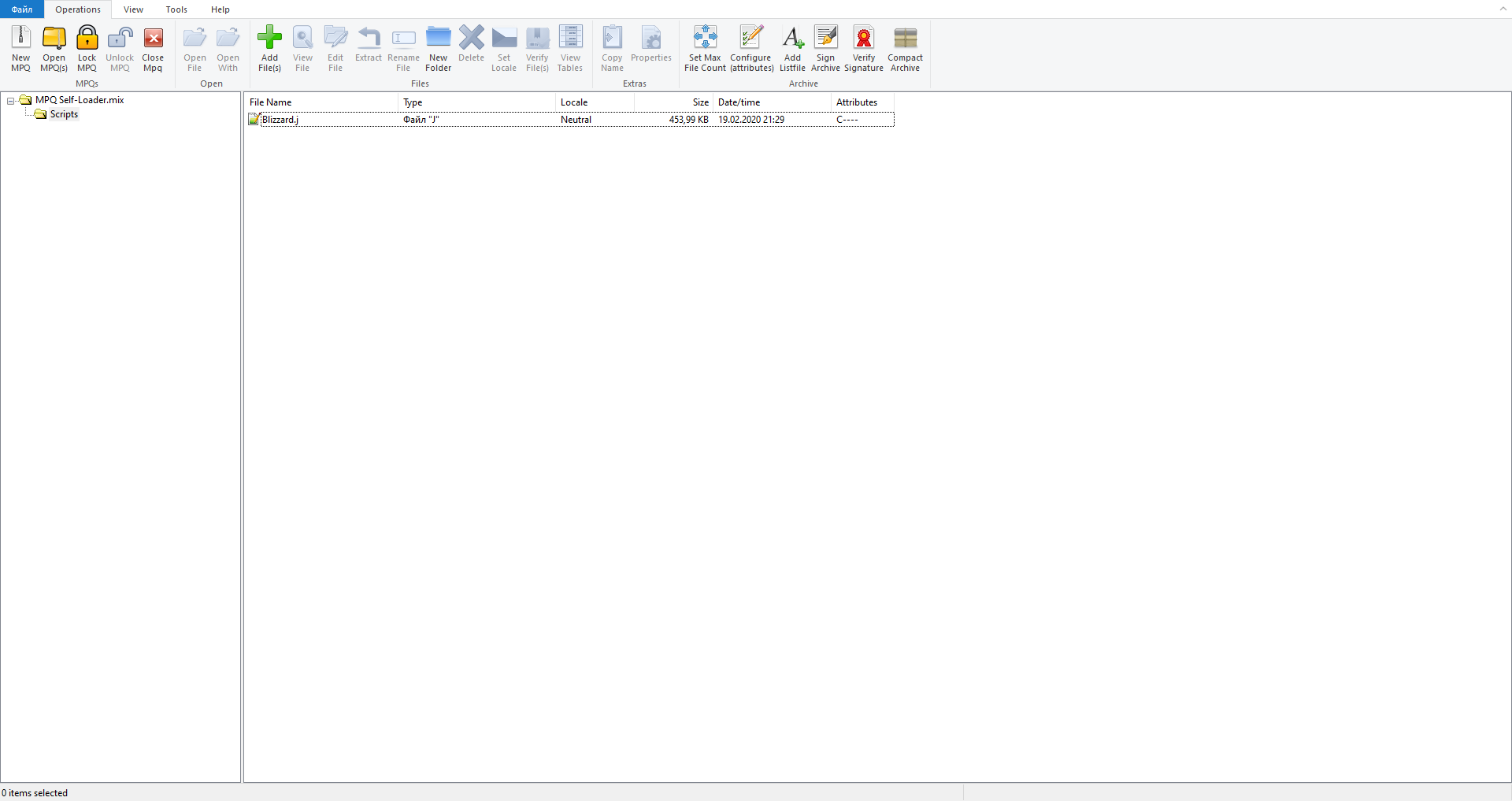The width and height of the screenshot is (1512, 801).
Task: Sort by File Name column
Action: 321,102
